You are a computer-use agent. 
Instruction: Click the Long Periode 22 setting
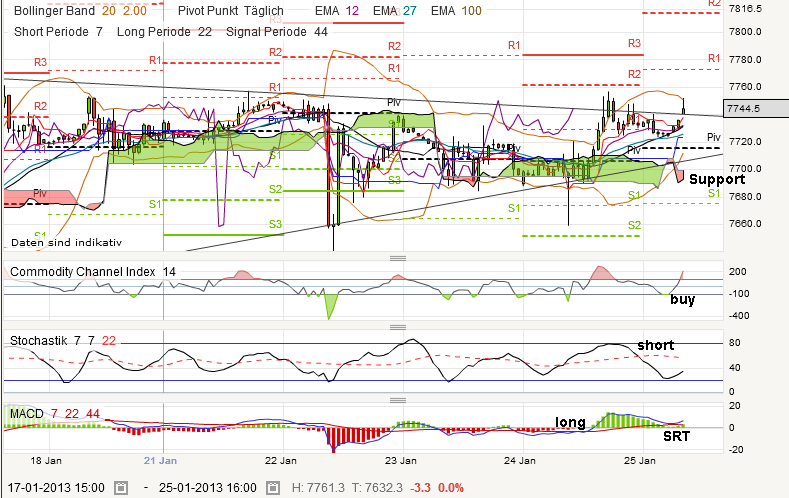pos(164,32)
